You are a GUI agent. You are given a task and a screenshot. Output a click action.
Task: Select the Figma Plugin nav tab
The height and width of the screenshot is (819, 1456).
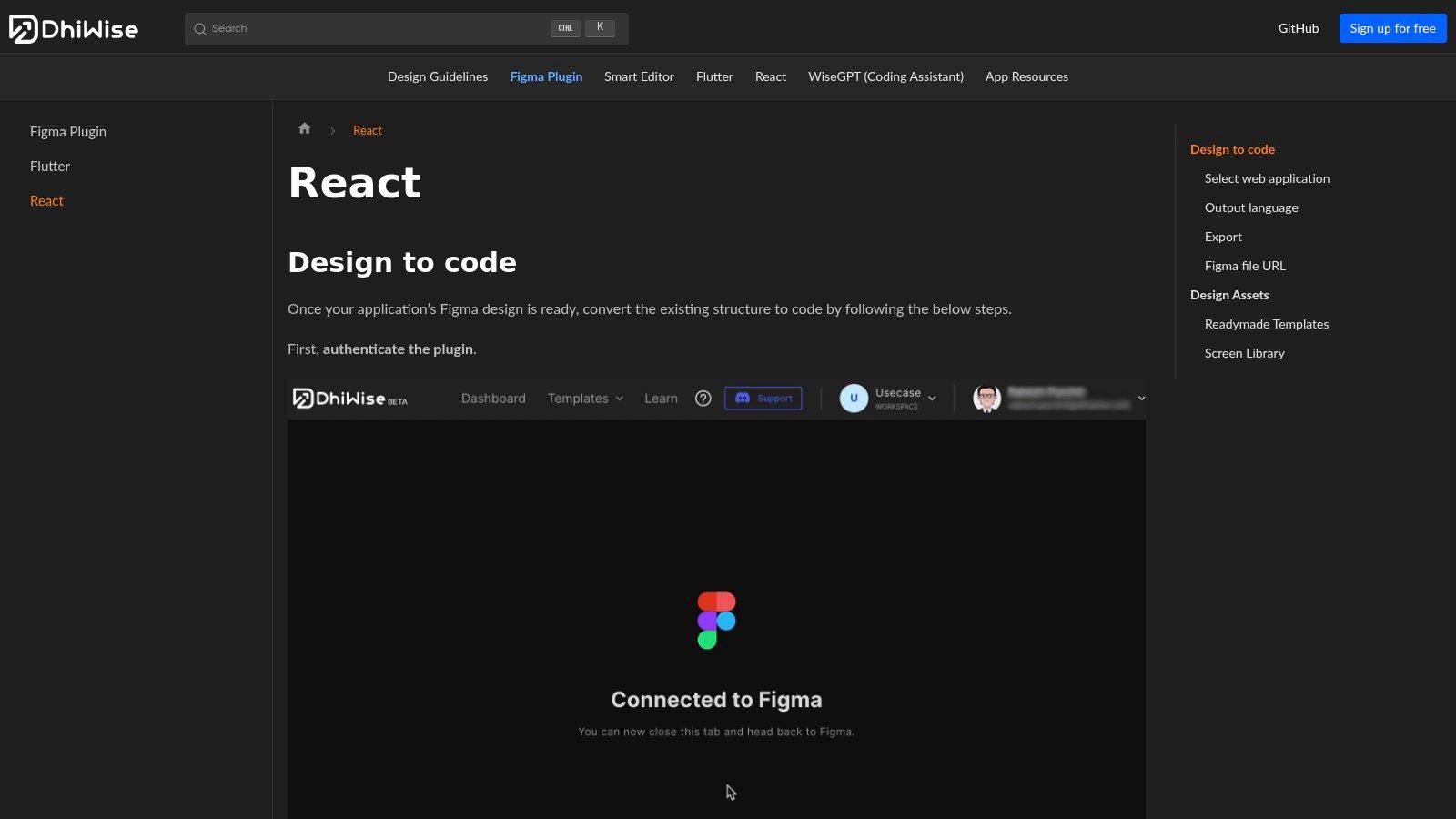tap(546, 77)
